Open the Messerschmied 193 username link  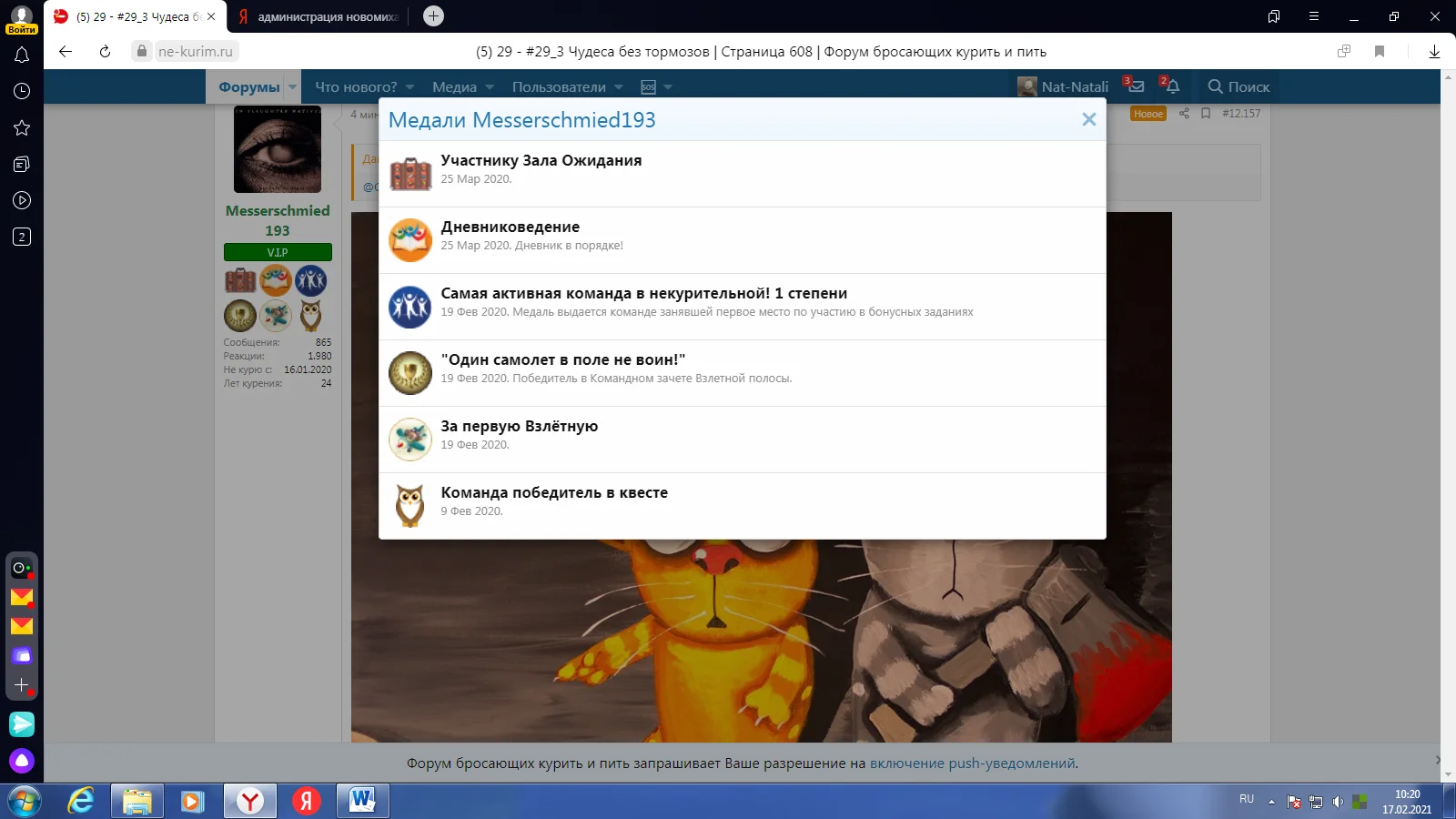coord(278,220)
